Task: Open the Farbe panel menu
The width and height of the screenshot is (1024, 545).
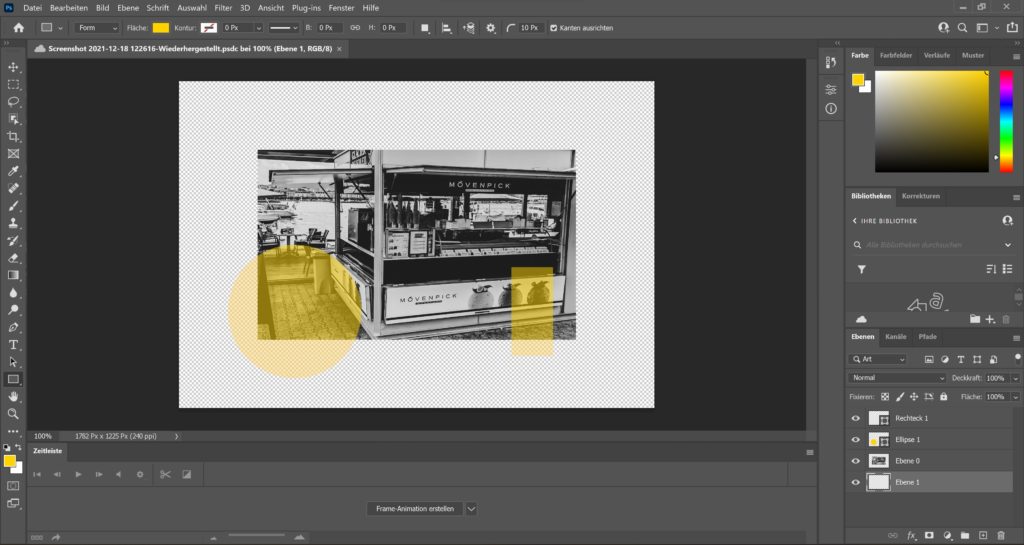Action: tap(1016, 57)
